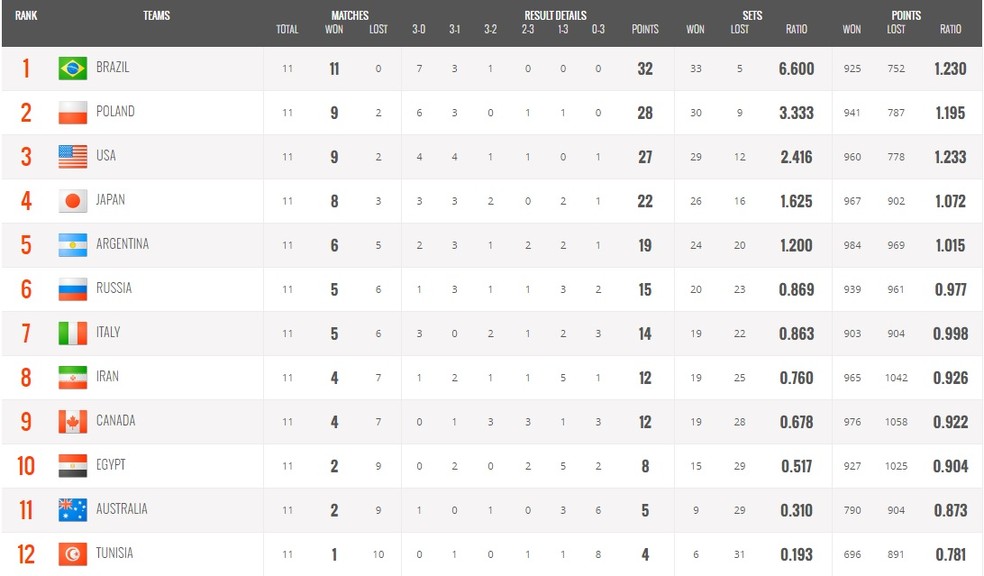Select Brazil's 32 points cell
The image size is (984, 576).
645,68
